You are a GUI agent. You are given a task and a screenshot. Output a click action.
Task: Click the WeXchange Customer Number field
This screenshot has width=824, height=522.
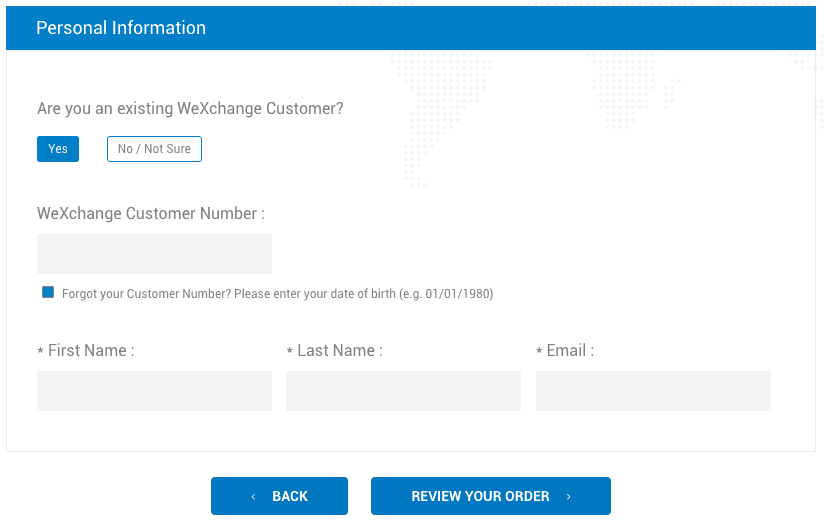click(154, 254)
